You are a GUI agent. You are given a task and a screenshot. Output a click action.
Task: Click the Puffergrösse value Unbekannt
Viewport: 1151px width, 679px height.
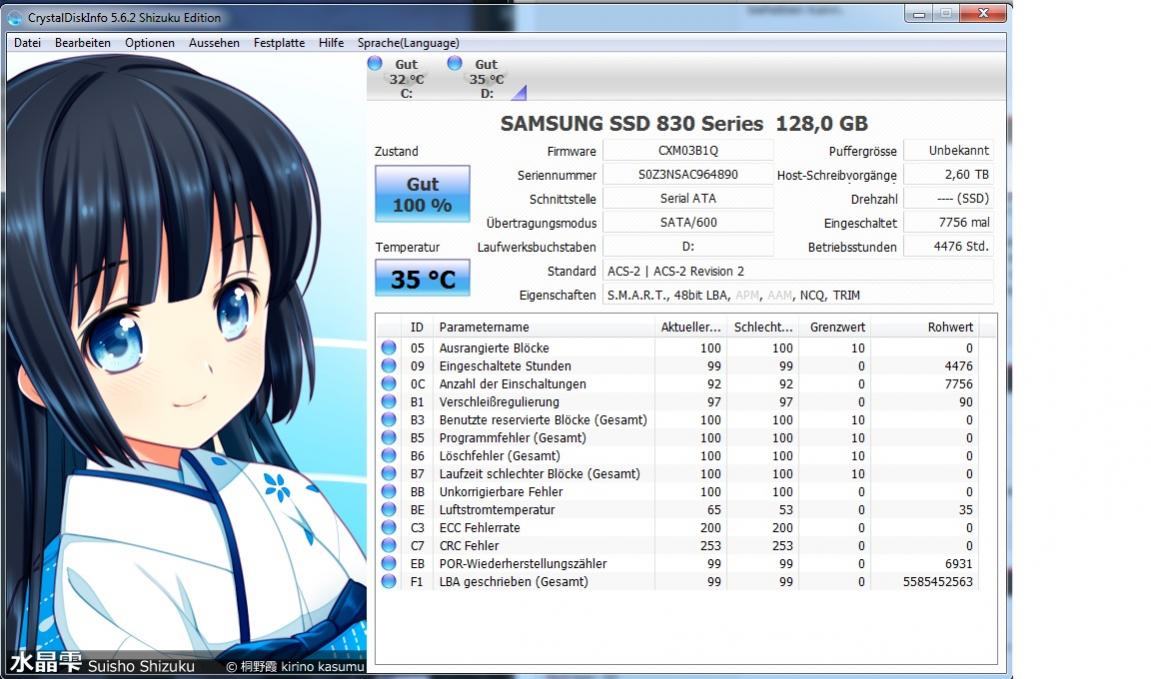pos(948,150)
